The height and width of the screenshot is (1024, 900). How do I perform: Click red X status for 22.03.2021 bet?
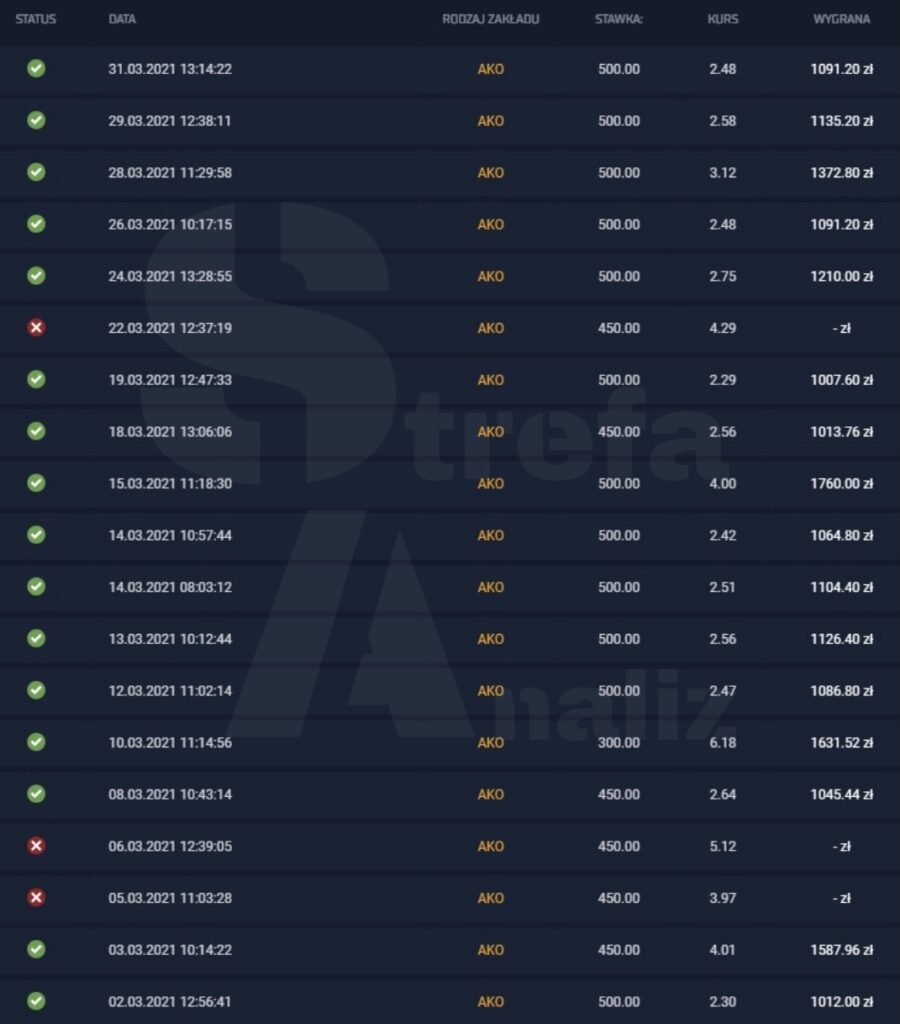[x=36, y=328]
